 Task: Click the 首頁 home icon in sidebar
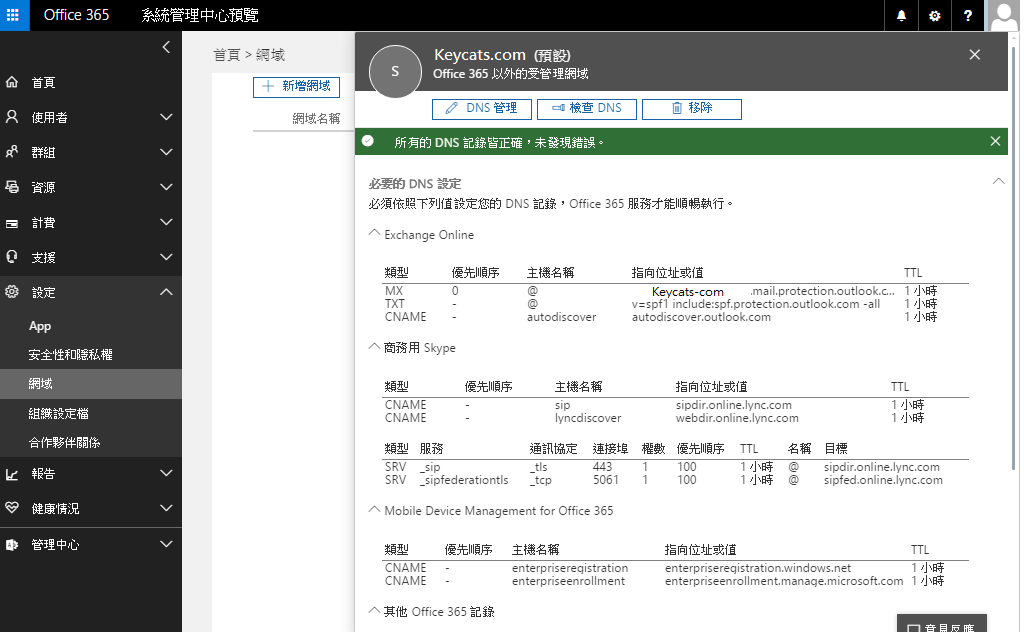pos(12,82)
